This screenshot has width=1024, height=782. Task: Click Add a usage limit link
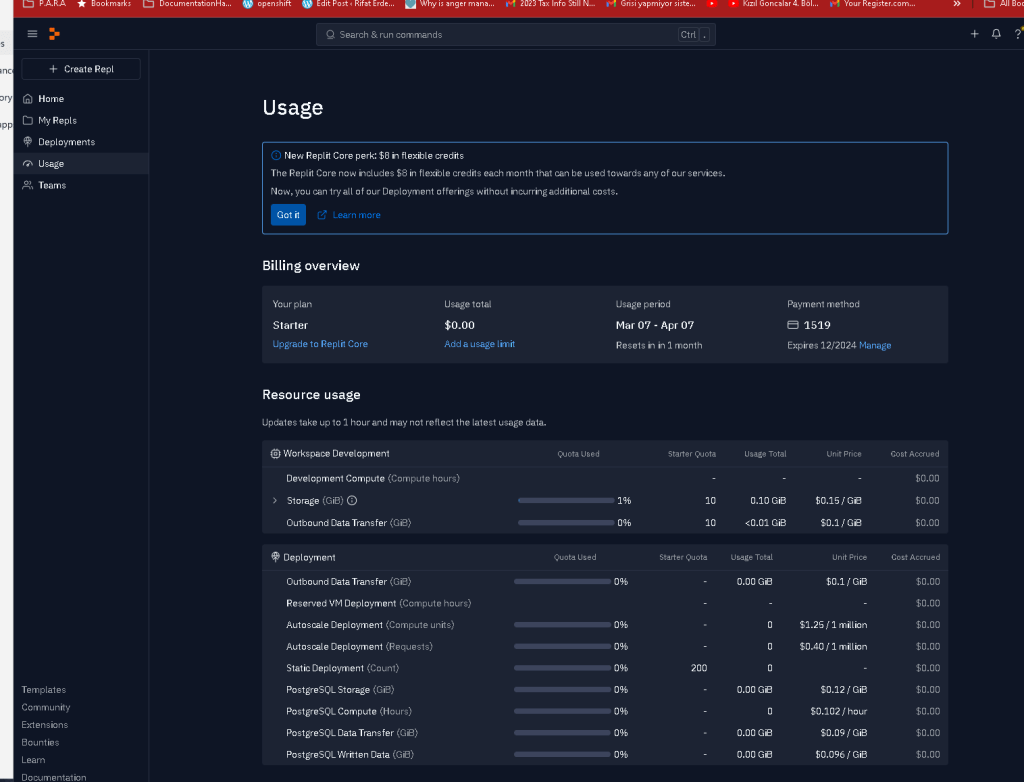(479, 344)
